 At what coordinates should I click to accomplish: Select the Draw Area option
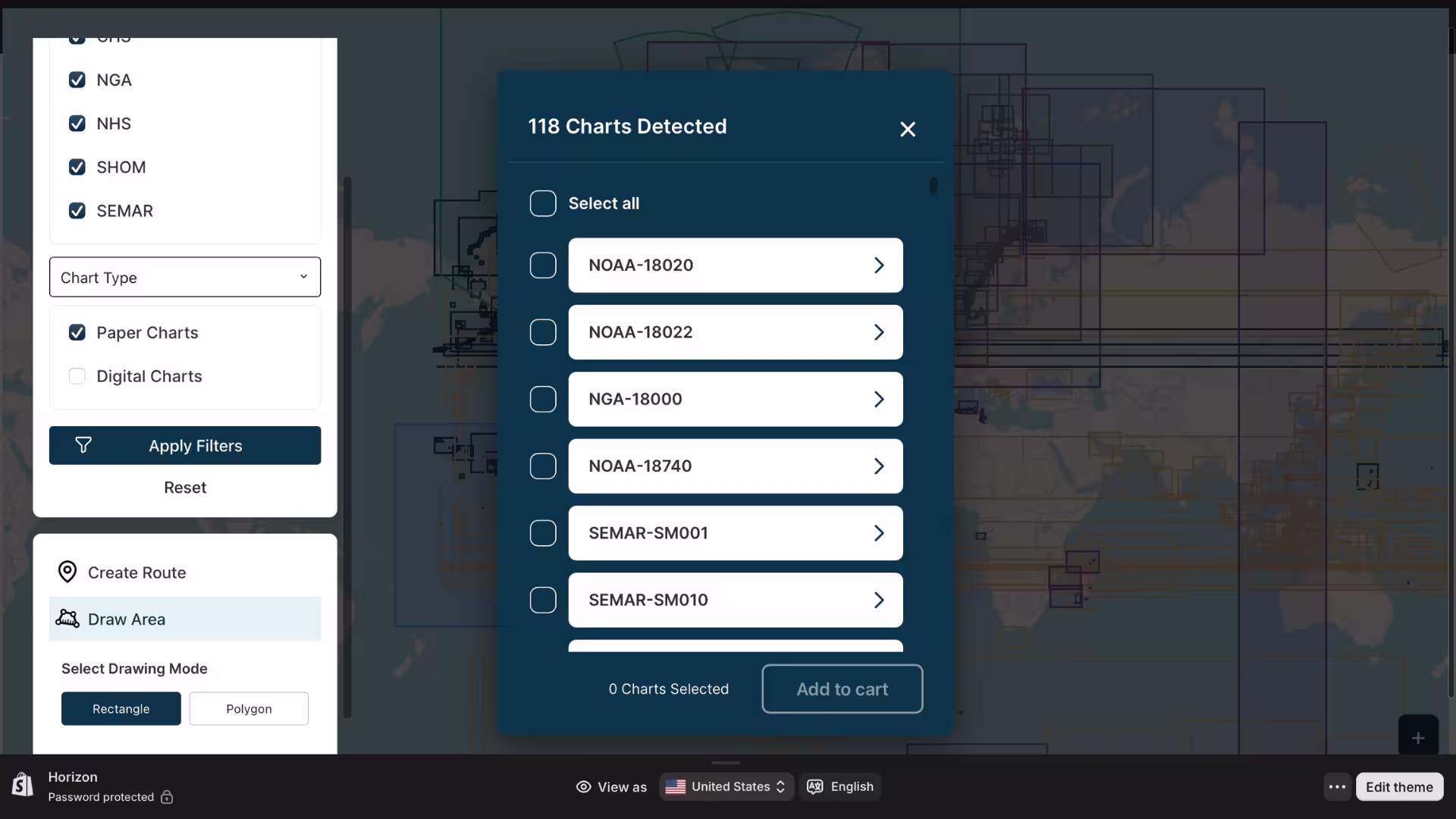(185, 619)
